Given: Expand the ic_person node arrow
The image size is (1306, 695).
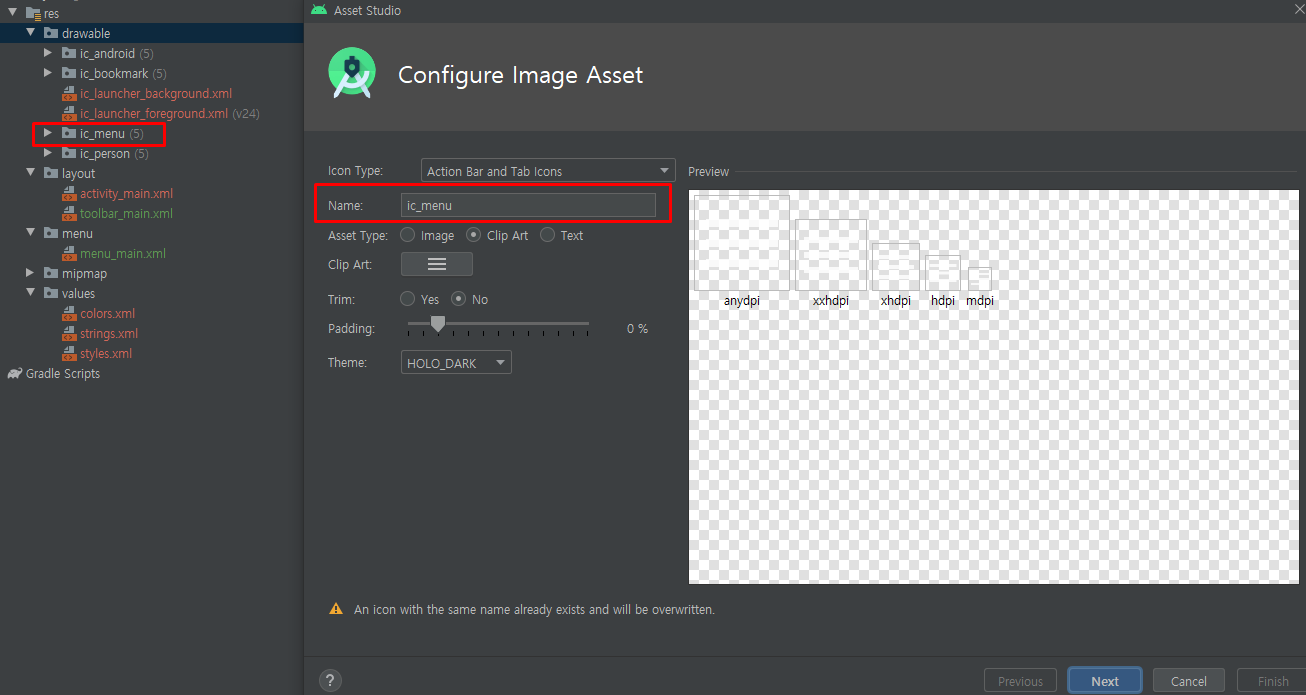Looking at the screenshot, I should [x=48, y=153].
